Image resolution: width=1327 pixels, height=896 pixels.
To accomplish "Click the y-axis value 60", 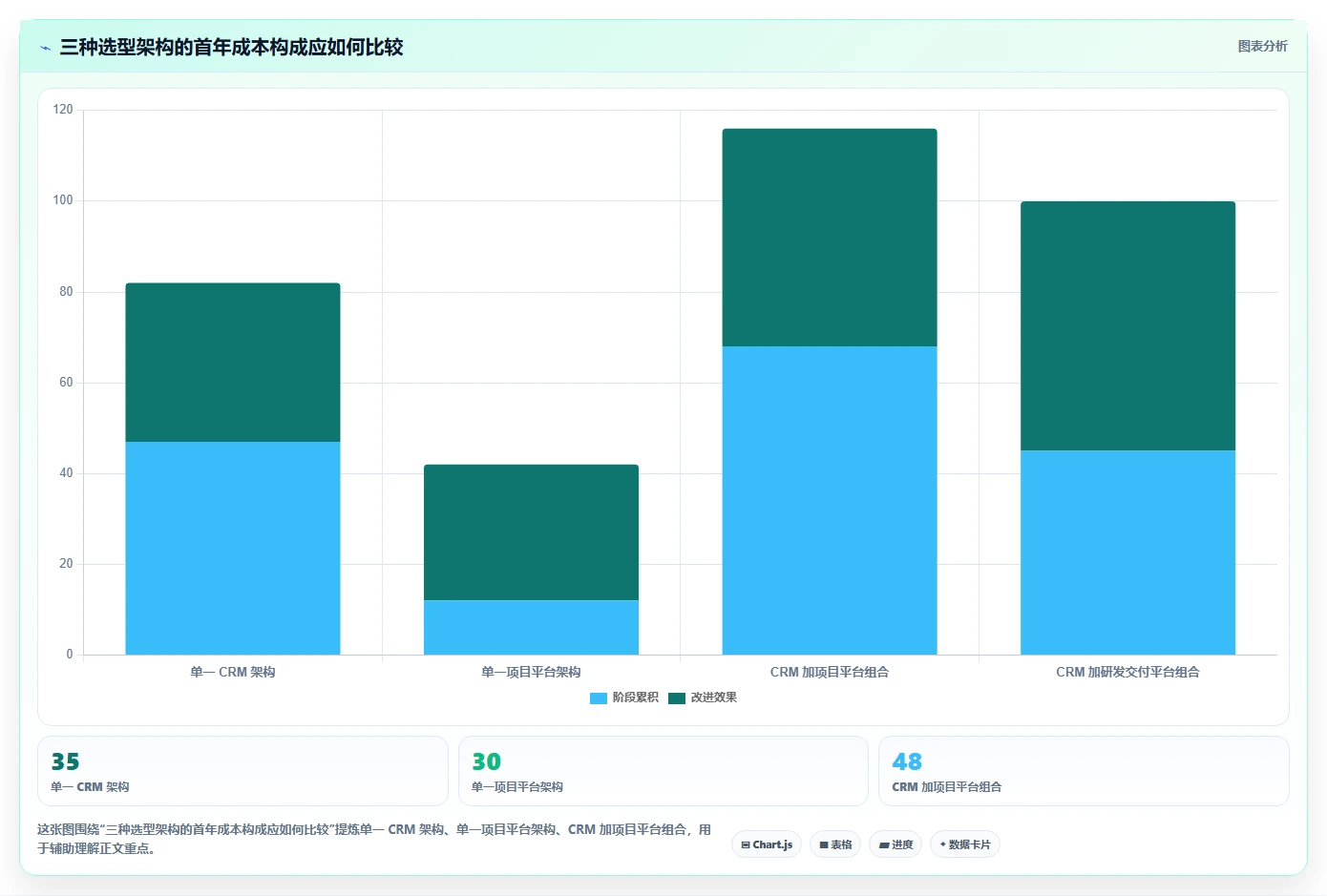I will tap(66, 383).
